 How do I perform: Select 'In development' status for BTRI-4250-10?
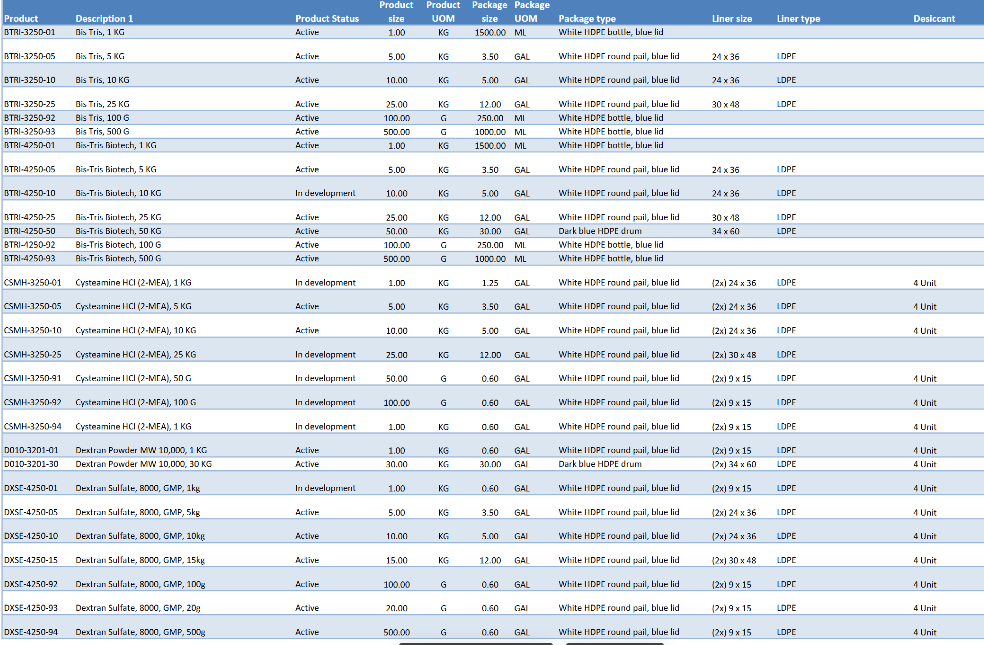pos(326,193)
